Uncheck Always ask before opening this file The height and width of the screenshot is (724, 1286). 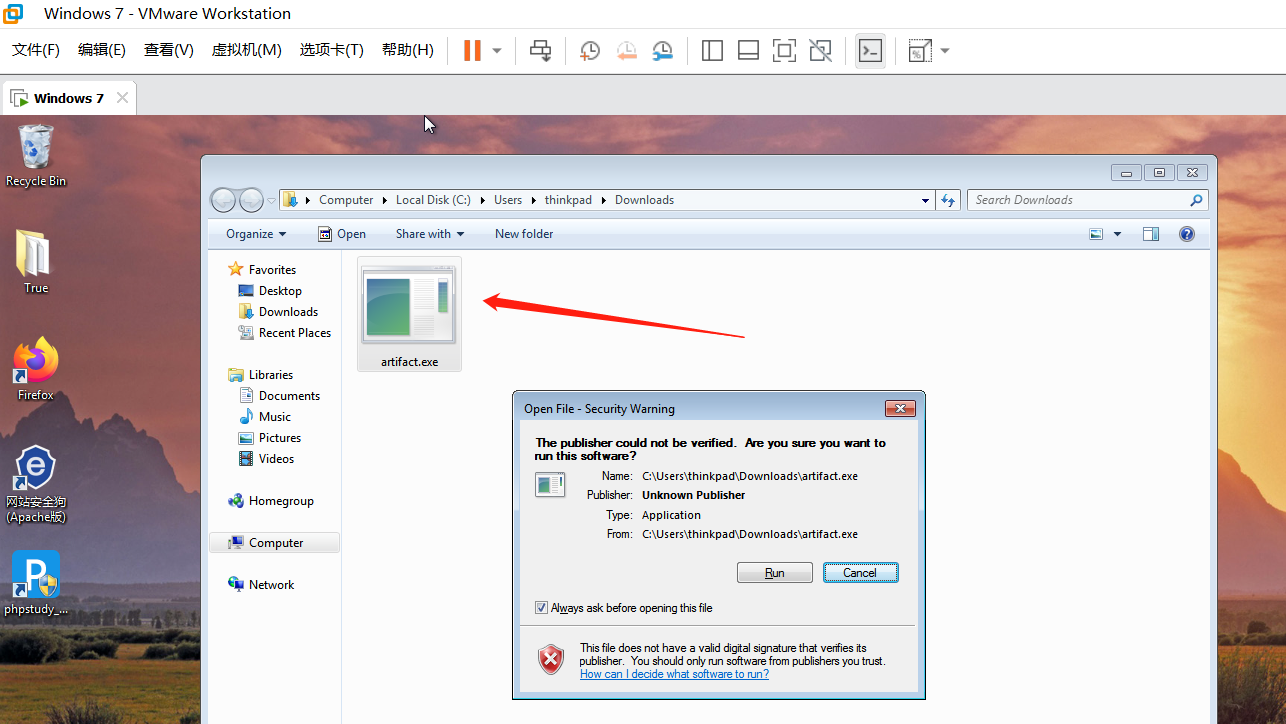click(x=541, y=608)
